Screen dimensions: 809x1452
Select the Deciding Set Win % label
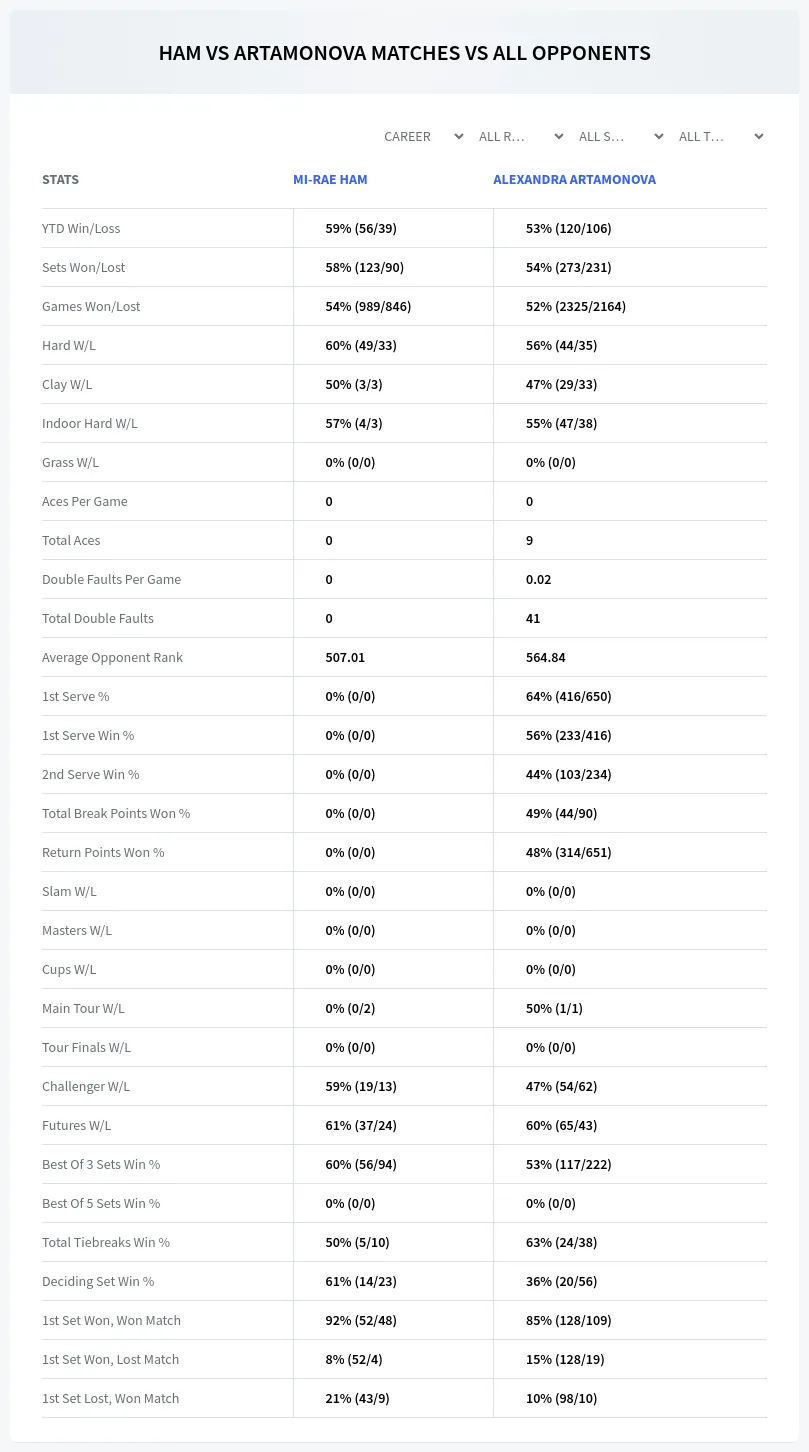point(98,1281)
